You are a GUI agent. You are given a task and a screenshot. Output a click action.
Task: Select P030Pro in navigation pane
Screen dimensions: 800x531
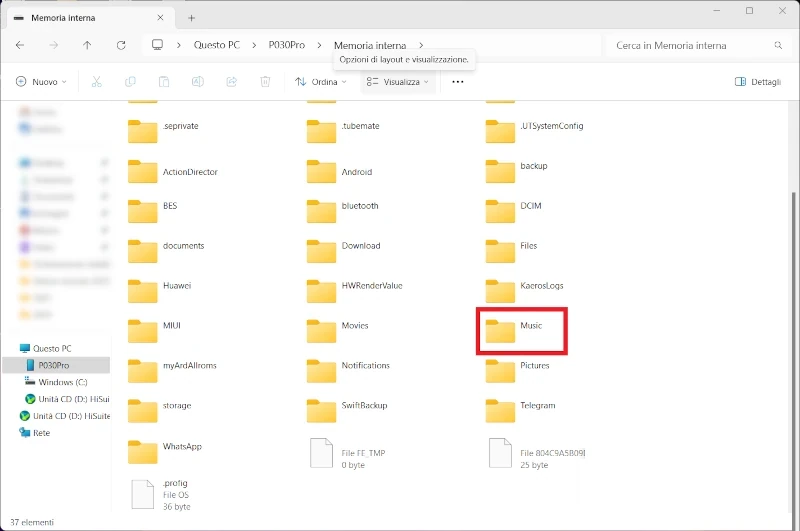pyautogui.click(x=54, y=365)
